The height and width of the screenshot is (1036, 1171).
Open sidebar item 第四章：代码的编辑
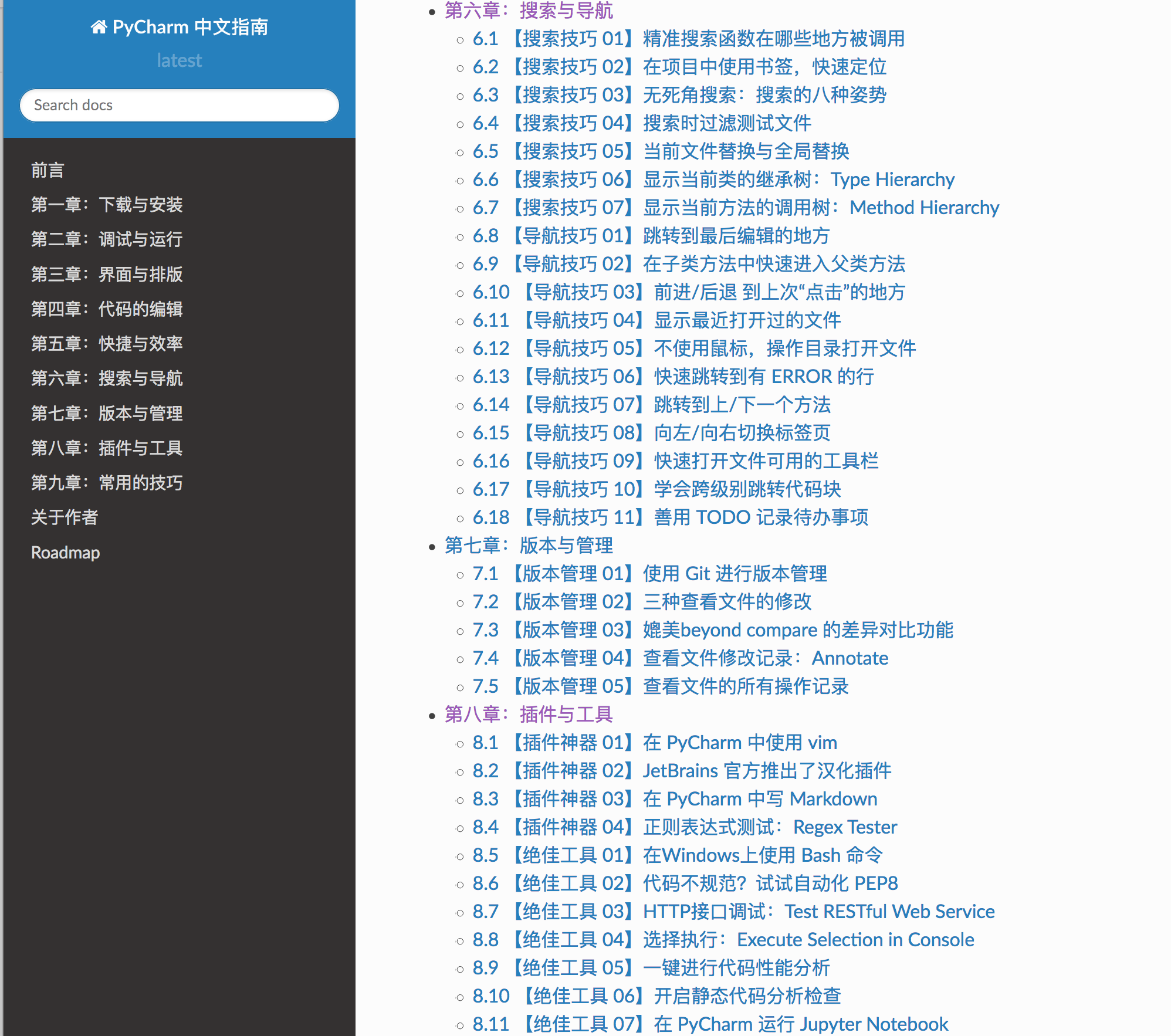coord(107,309)
